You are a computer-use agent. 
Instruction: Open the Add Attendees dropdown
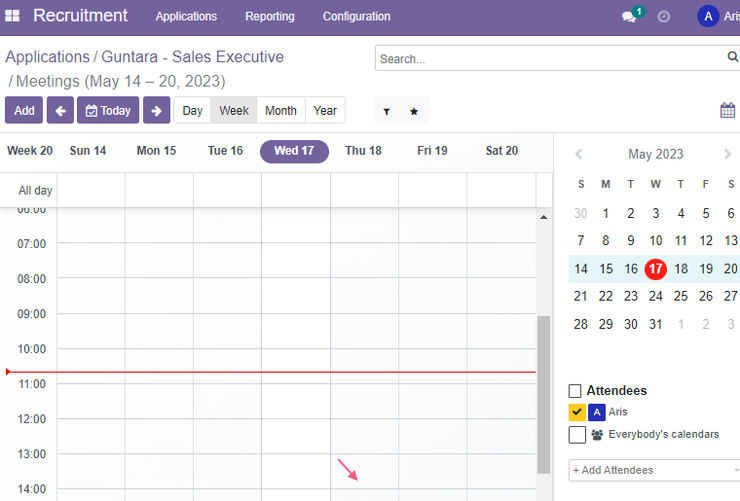point(654,470)
